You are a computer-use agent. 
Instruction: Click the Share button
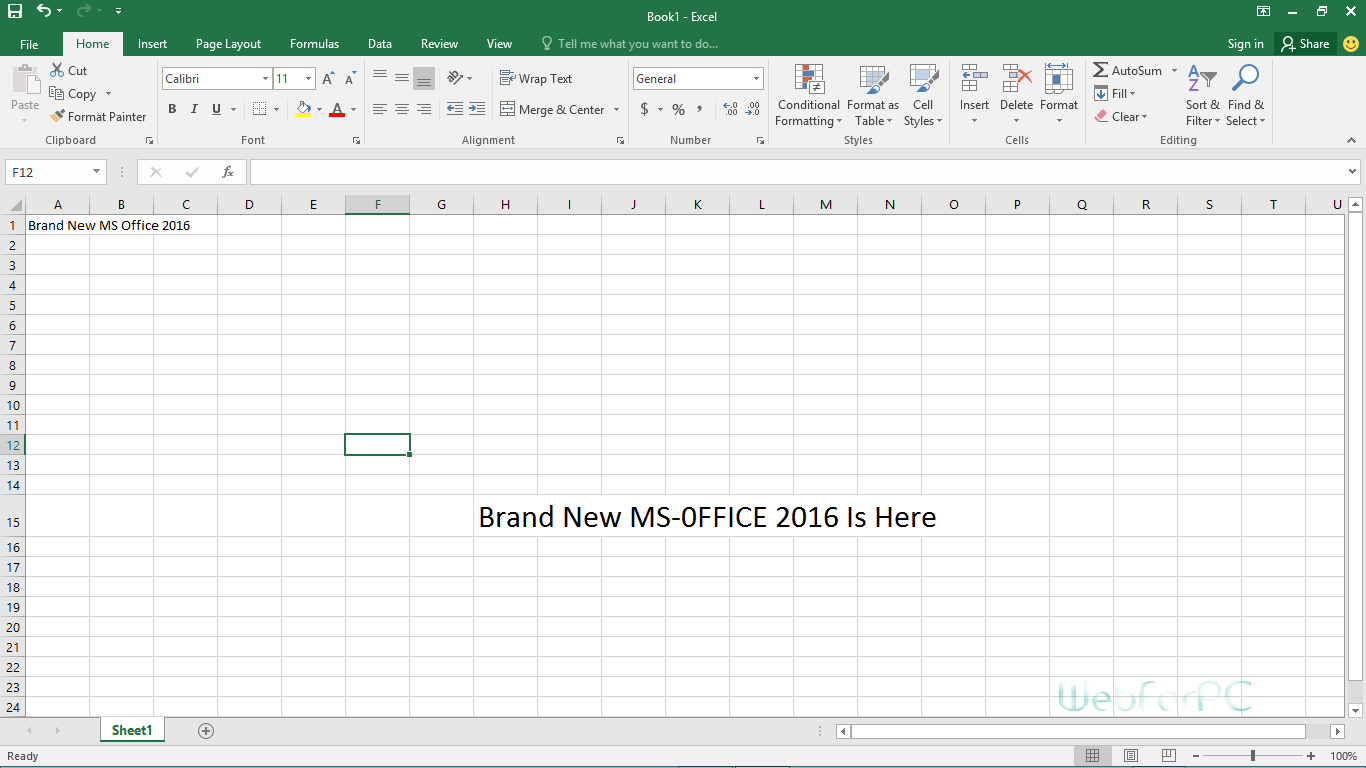point(1305,44)
